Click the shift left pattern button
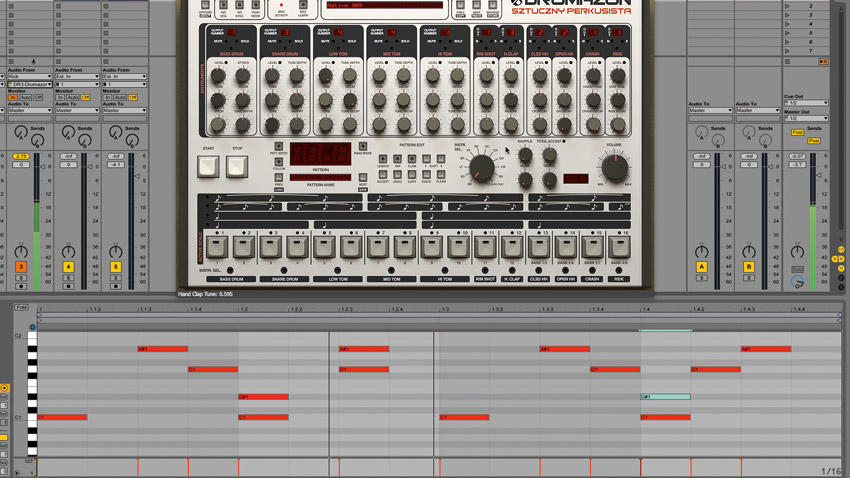 click(x=427, y=159)
